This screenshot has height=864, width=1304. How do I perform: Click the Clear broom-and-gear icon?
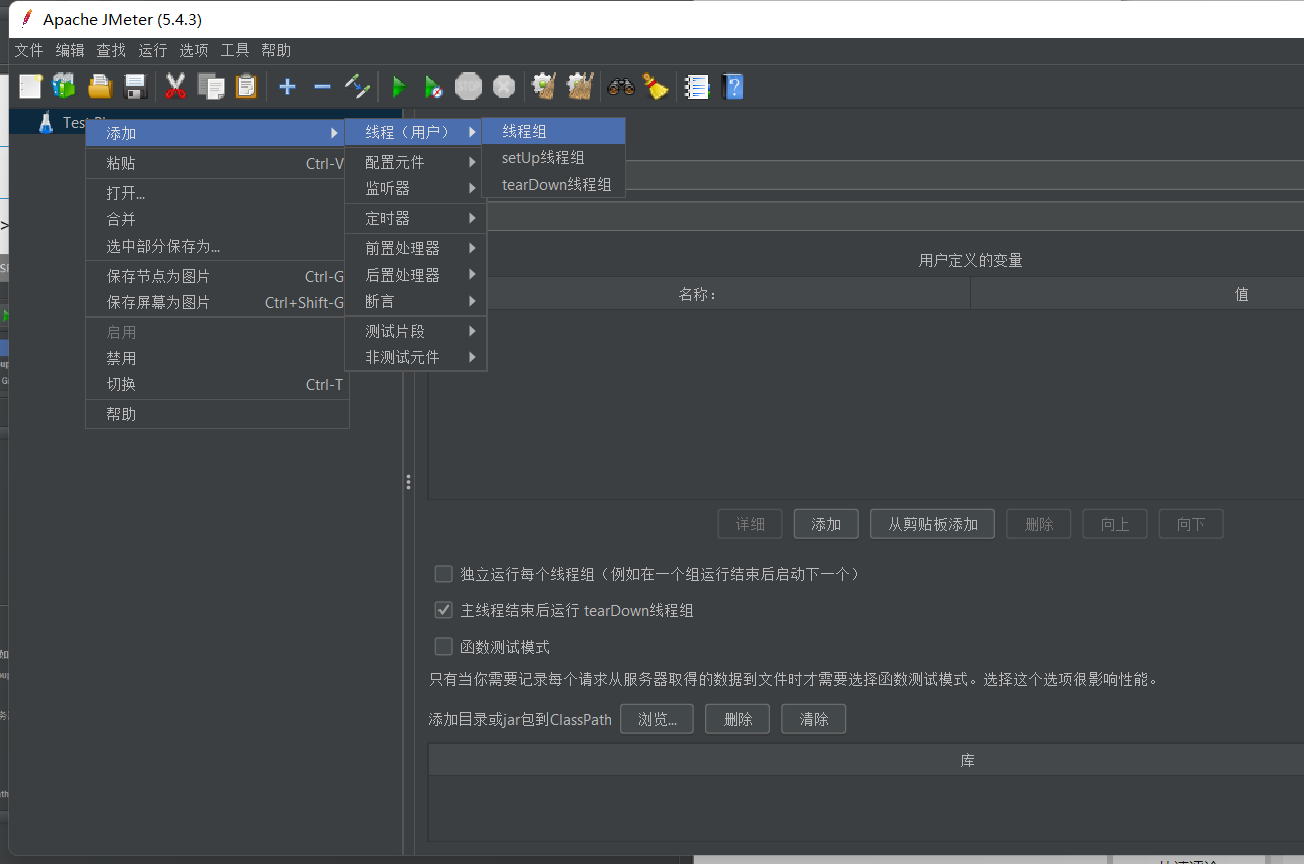click(544, 87)
